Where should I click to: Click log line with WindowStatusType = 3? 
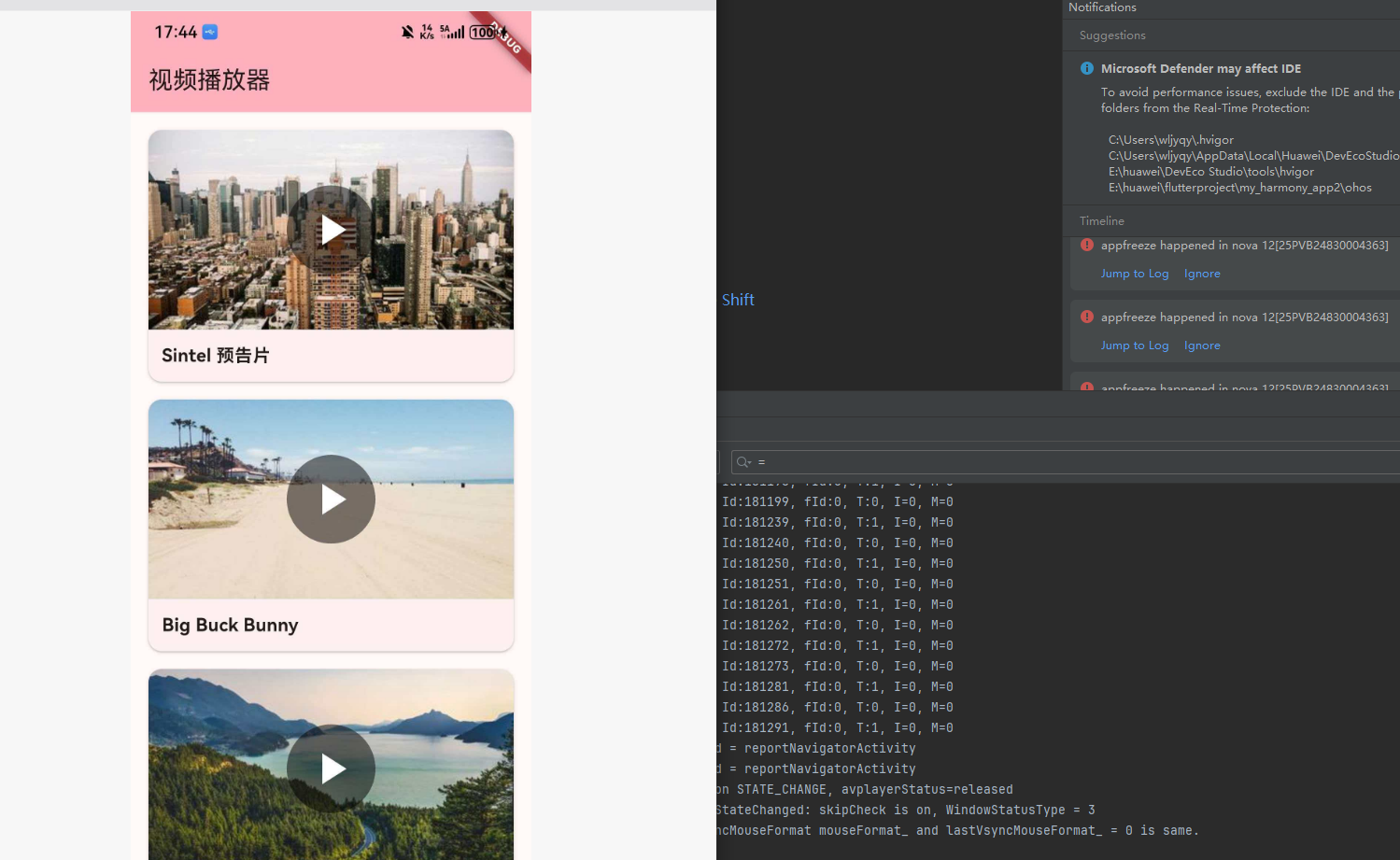pyautogui.click(x=906, y=811)
